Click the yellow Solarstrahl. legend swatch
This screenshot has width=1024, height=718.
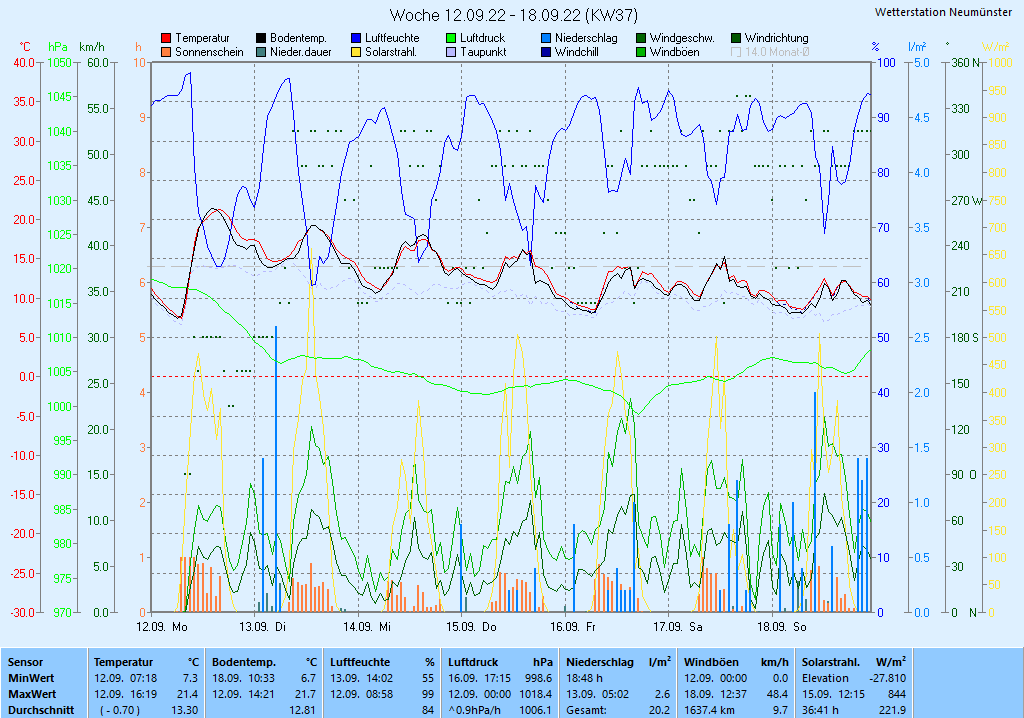(x=356, y=52)
